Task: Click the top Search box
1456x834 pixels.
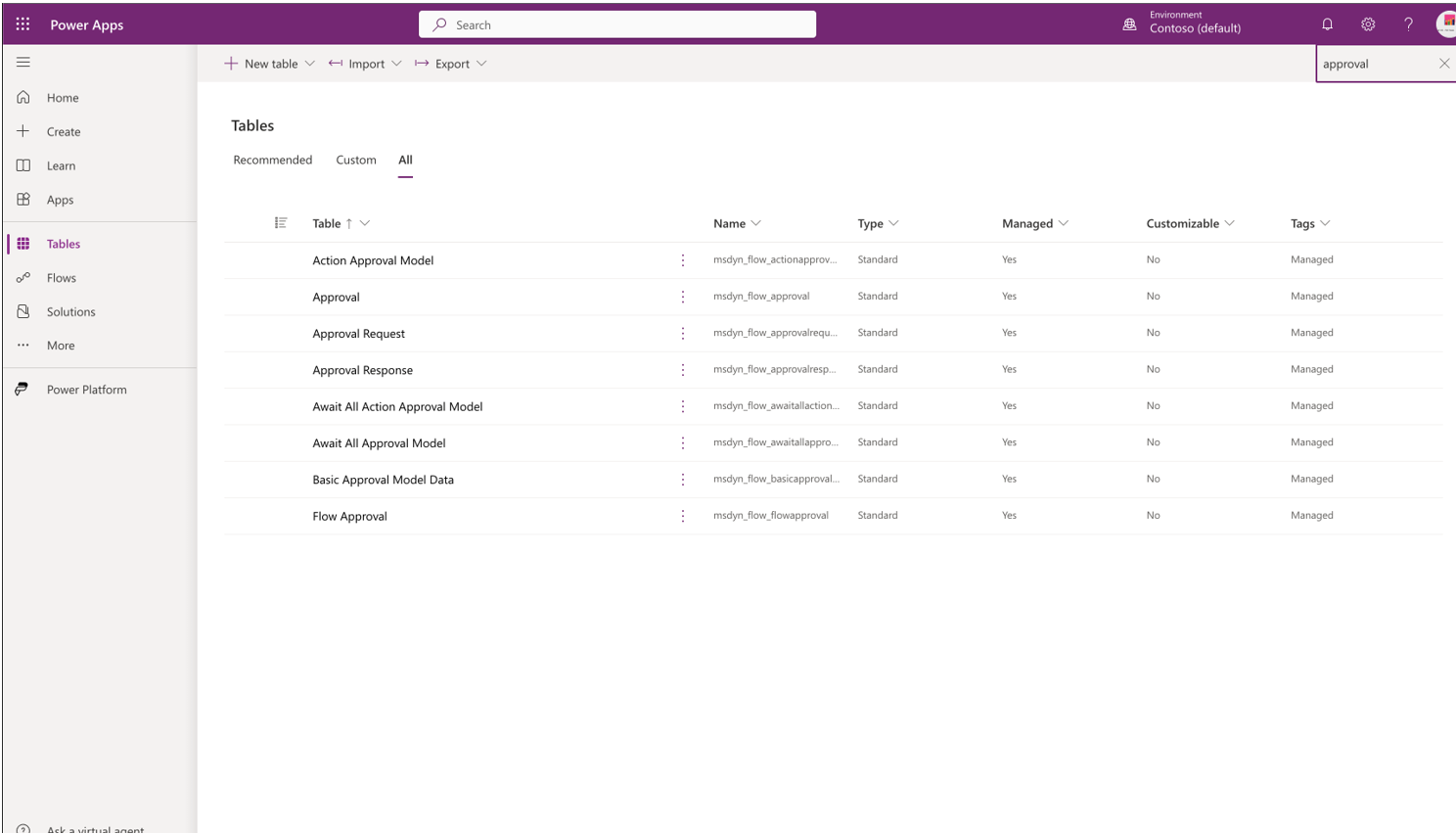Action: (617, 24)
